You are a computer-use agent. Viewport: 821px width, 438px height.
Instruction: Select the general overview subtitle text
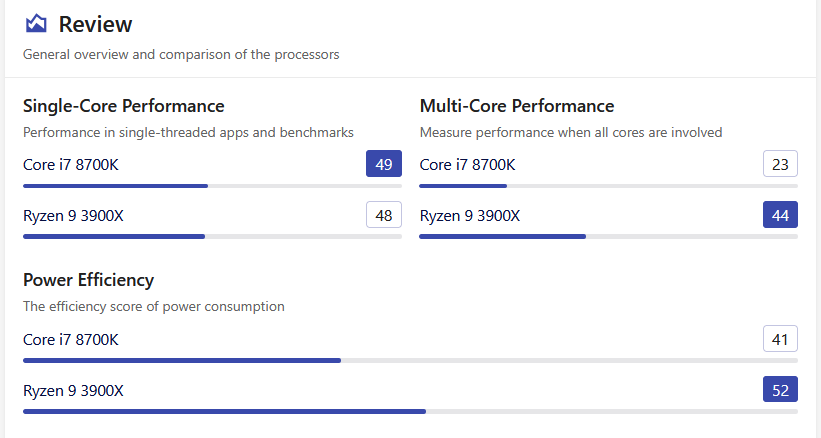pos(181,54)
